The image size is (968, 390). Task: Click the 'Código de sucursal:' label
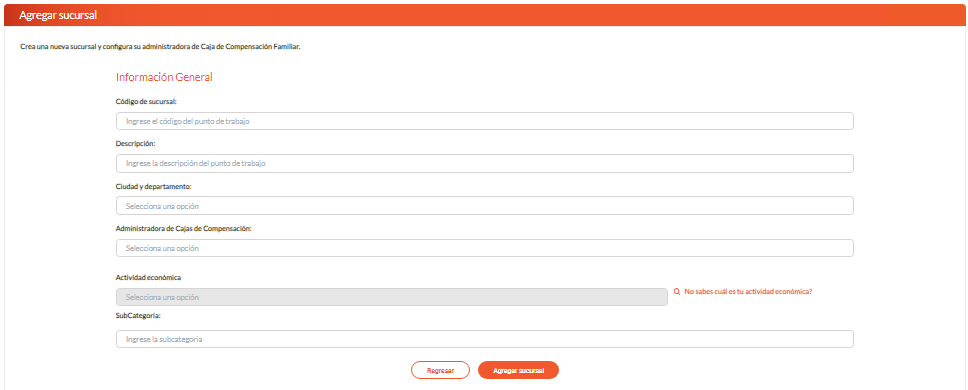coord(146,101)
